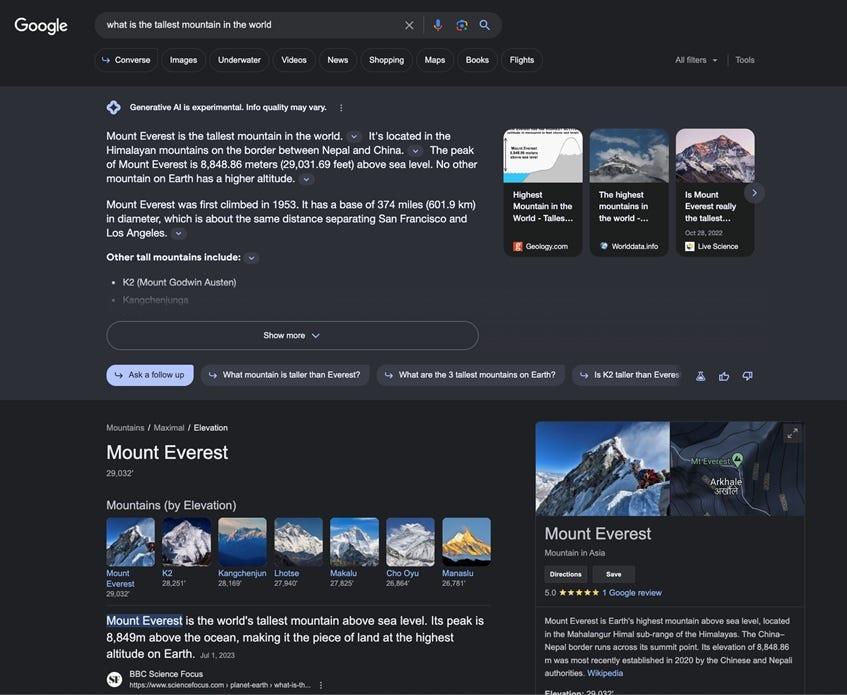
Task: Click the Geology.com source icon
Action: click(x=517, y=246)
